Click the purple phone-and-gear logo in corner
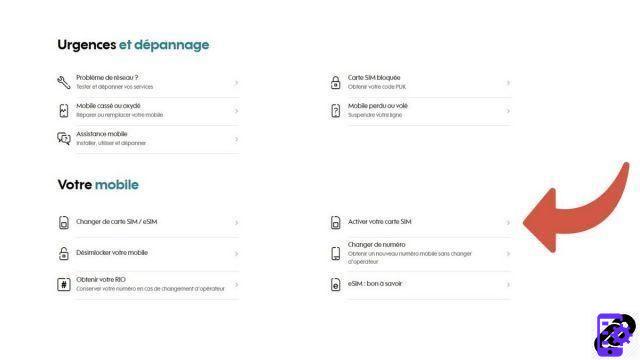 point(615,335)
